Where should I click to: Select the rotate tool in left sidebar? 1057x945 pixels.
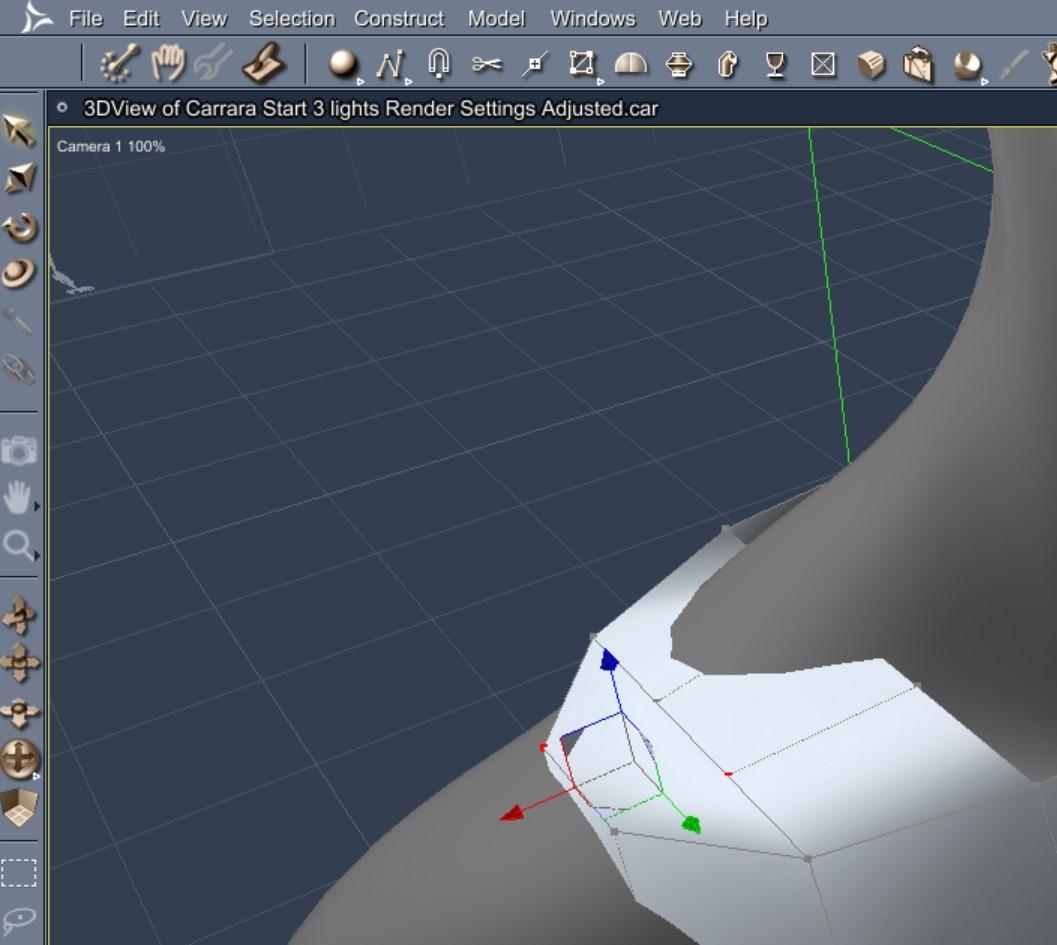(20, 227)
